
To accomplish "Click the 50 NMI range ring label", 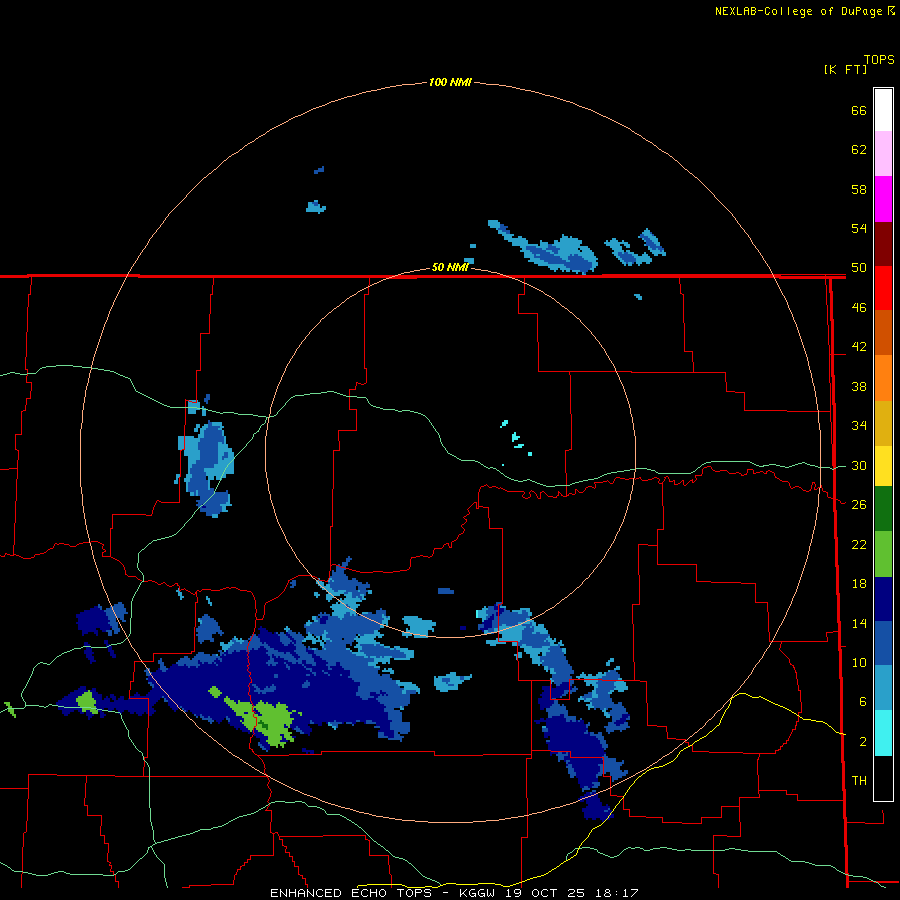I will click(x=450, y=267).
